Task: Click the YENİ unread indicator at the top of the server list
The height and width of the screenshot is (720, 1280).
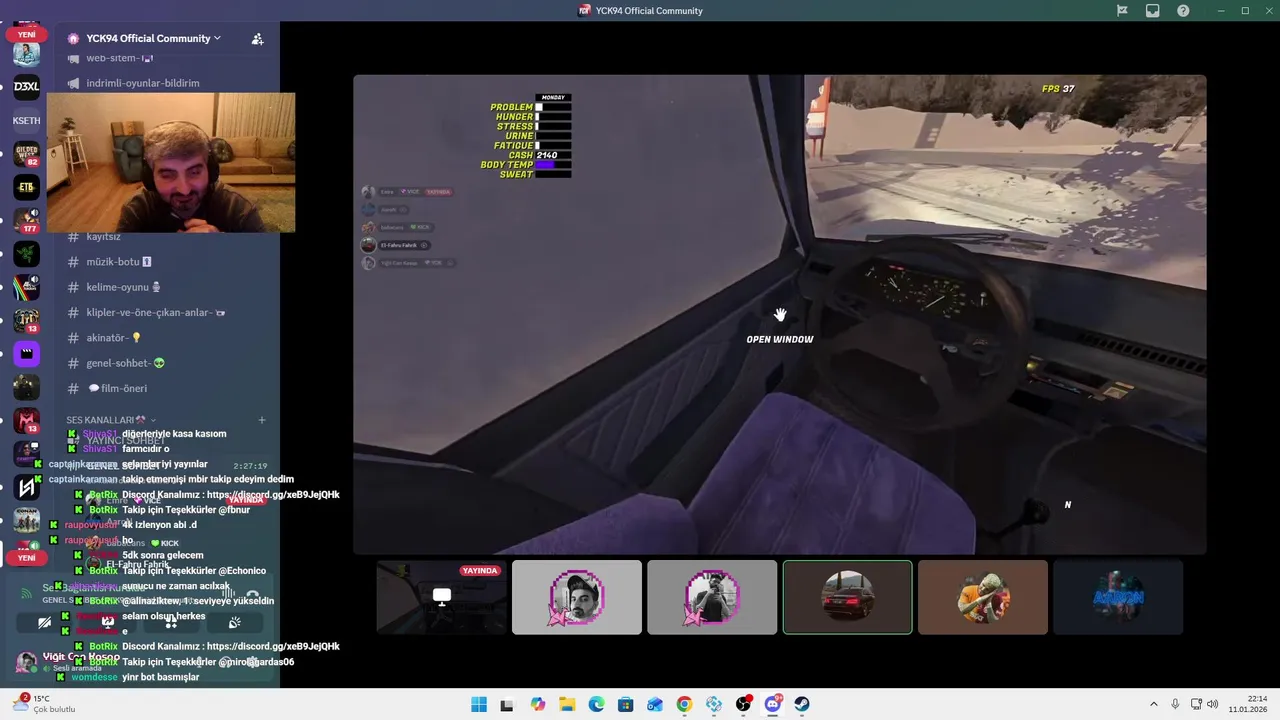Action: (27, 34)
